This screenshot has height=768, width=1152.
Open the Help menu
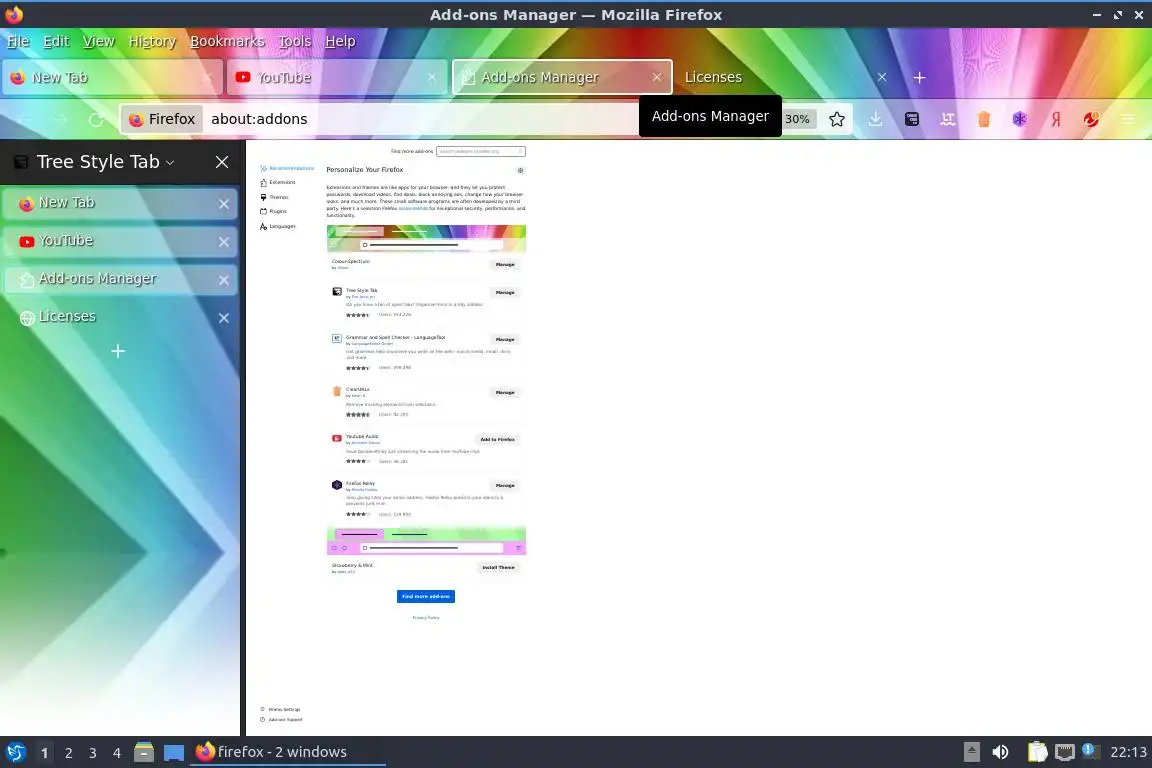click(340, 41)
